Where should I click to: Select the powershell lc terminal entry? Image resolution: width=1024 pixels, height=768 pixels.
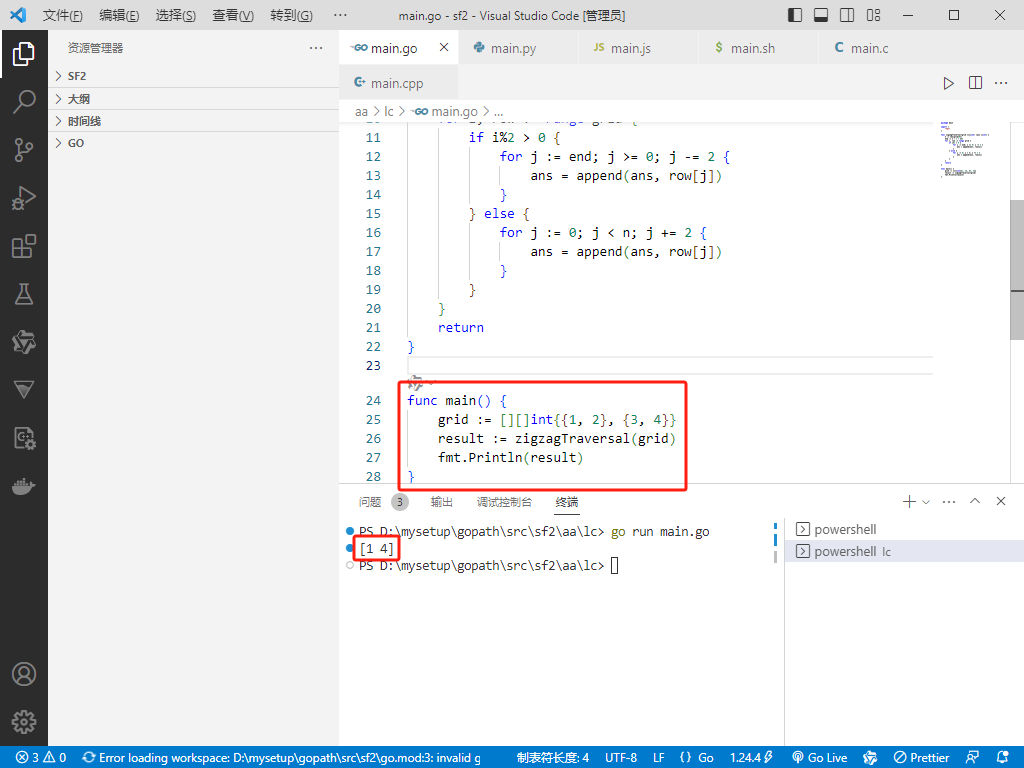[904, 551]
